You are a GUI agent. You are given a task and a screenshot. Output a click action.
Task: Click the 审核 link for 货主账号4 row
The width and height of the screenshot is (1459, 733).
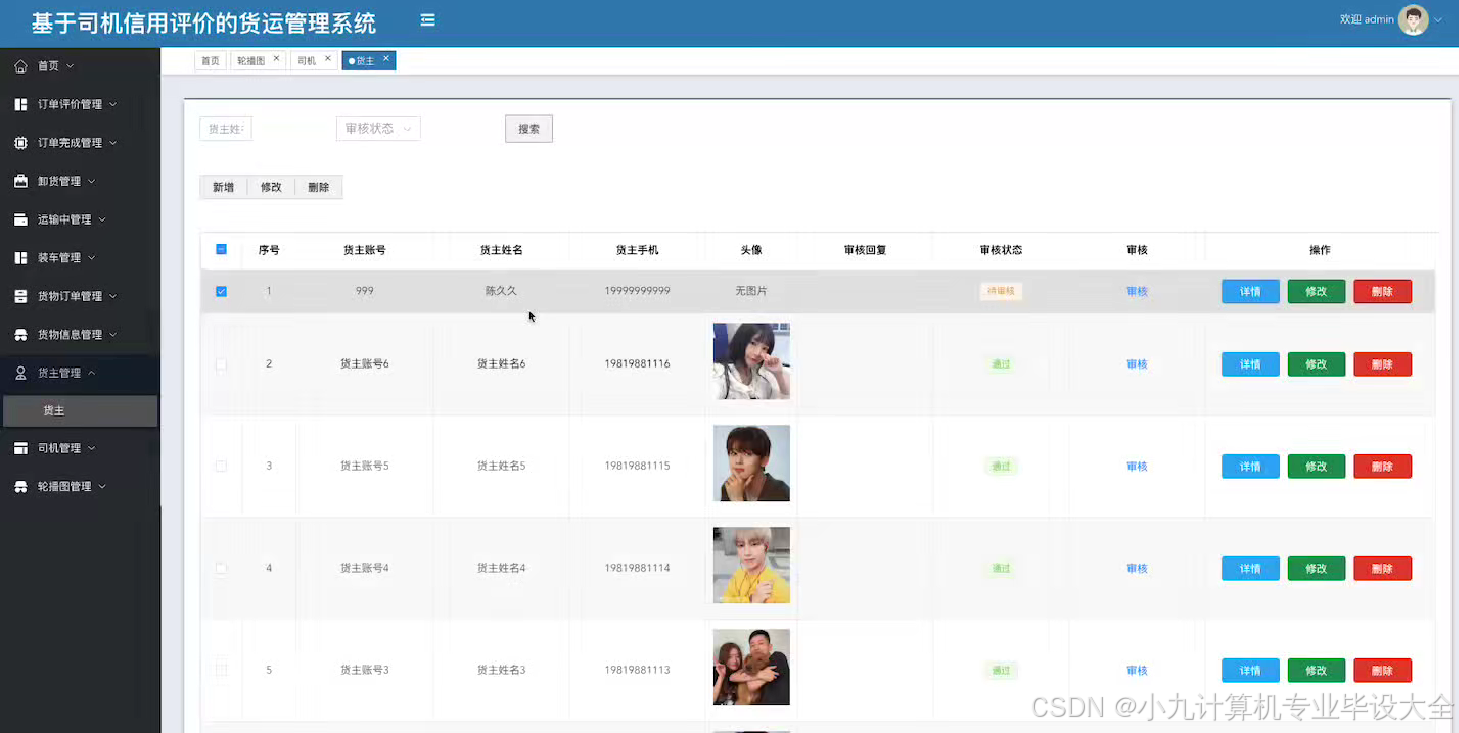click(x=1137, y=568)
